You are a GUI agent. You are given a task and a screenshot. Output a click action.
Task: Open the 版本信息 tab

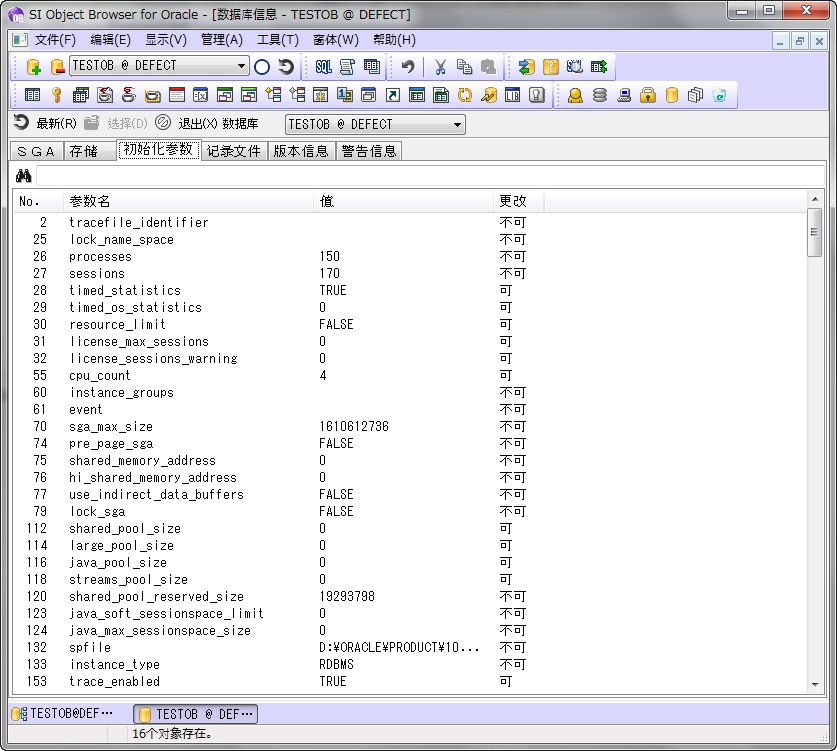[x=301, y=151]
